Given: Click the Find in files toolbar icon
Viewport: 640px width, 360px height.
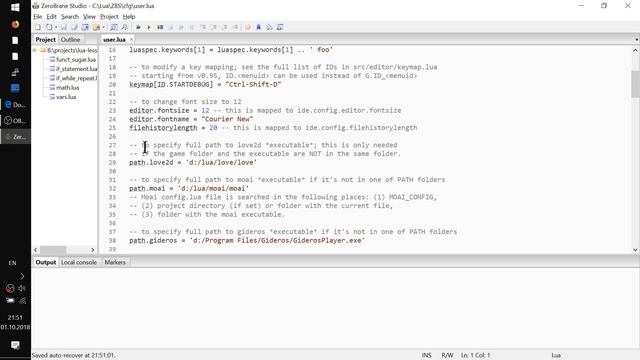Looking at the screenshot, I should point(124,27).
